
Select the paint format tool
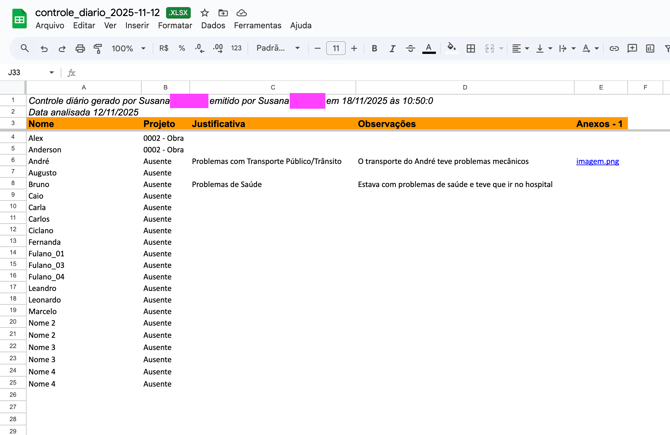pyautogui.click(x=98, y=48)
